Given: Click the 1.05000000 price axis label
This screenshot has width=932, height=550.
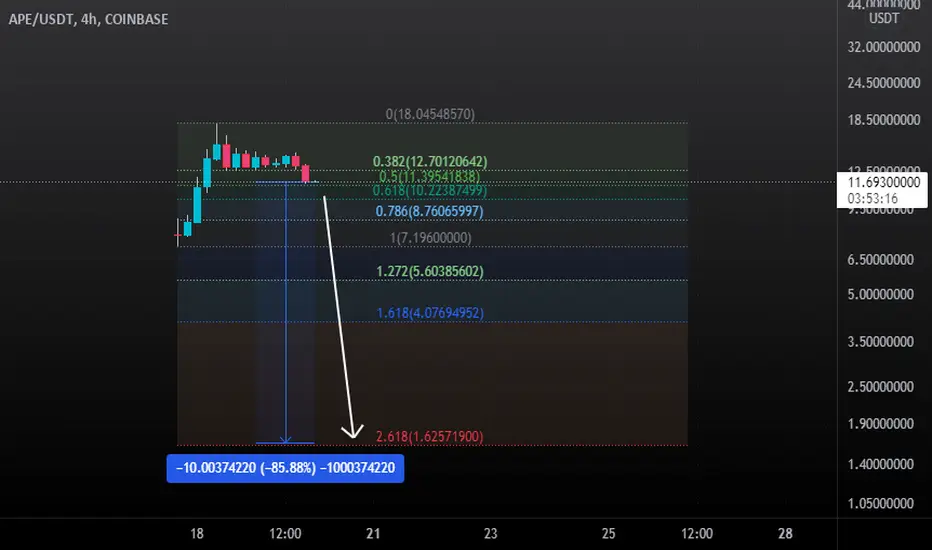Looking at the screenshot, I should click(x=880, y=503).
